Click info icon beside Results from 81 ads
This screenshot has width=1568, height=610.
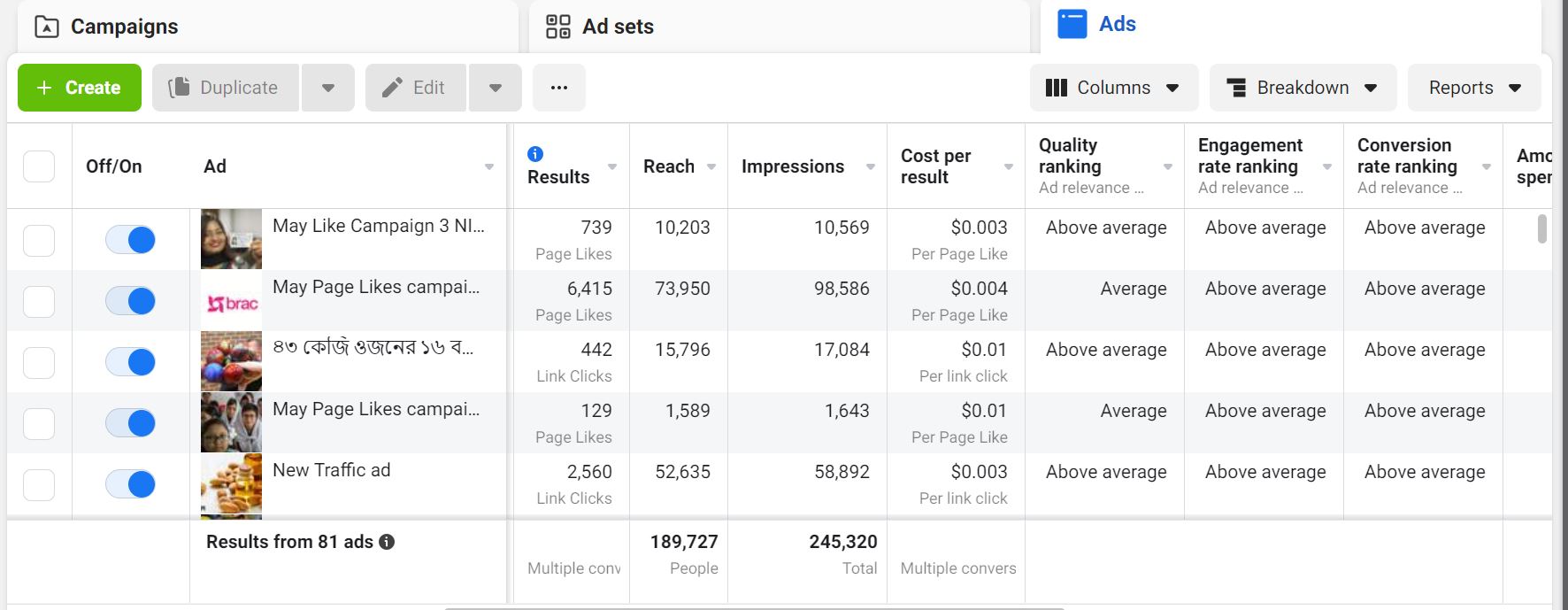click(x=387, y=542)
